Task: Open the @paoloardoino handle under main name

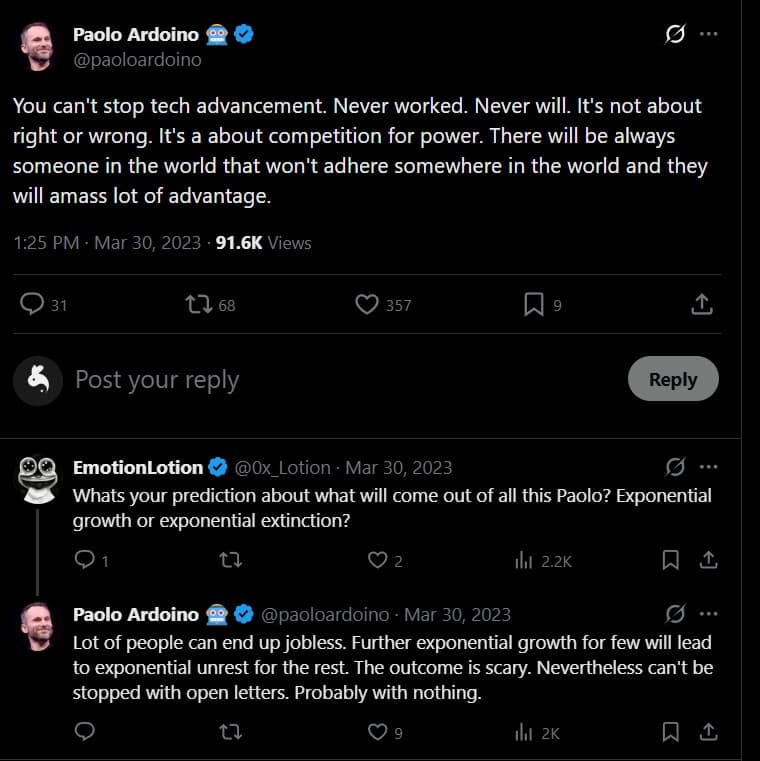Action: [137, 60]
